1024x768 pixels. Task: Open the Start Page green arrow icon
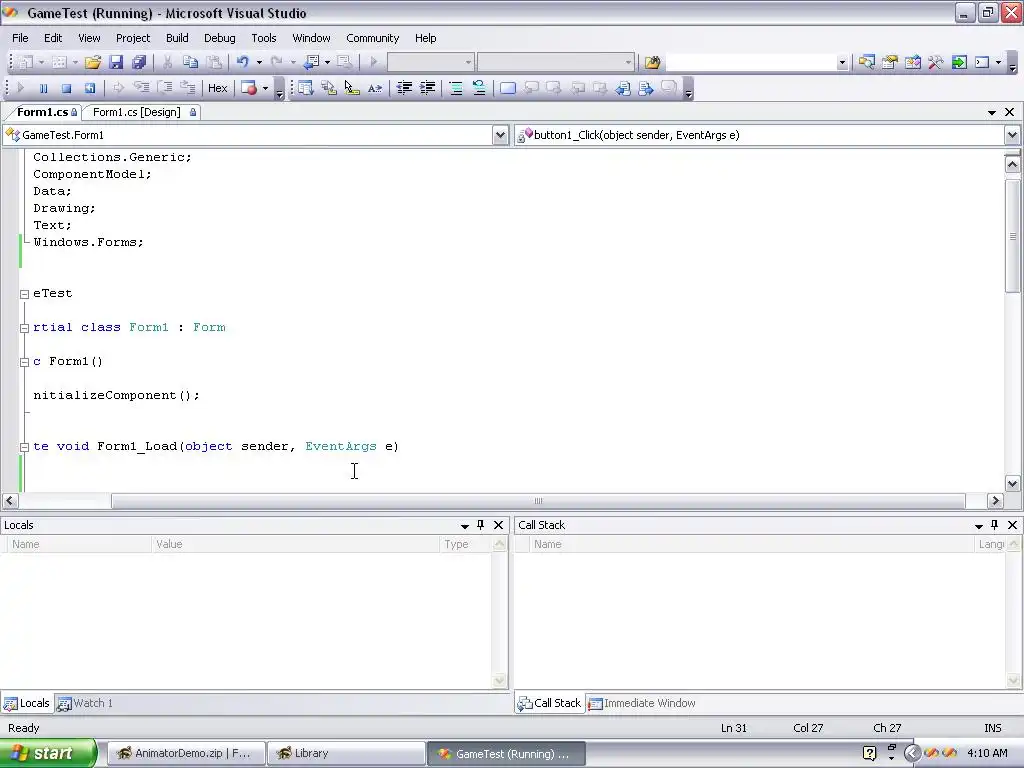pos(959,62)
